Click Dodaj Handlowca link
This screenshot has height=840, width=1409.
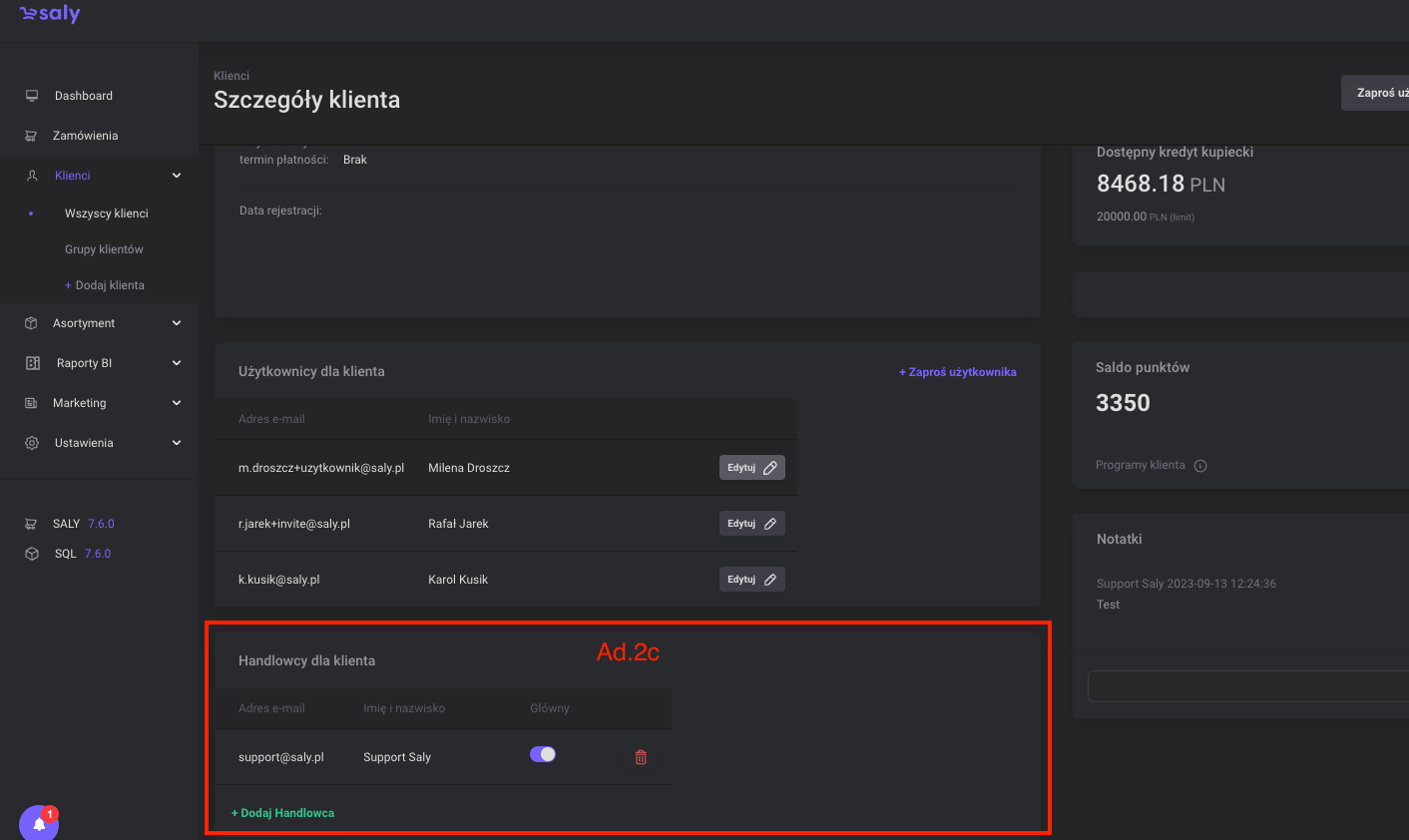pos(283,813)
